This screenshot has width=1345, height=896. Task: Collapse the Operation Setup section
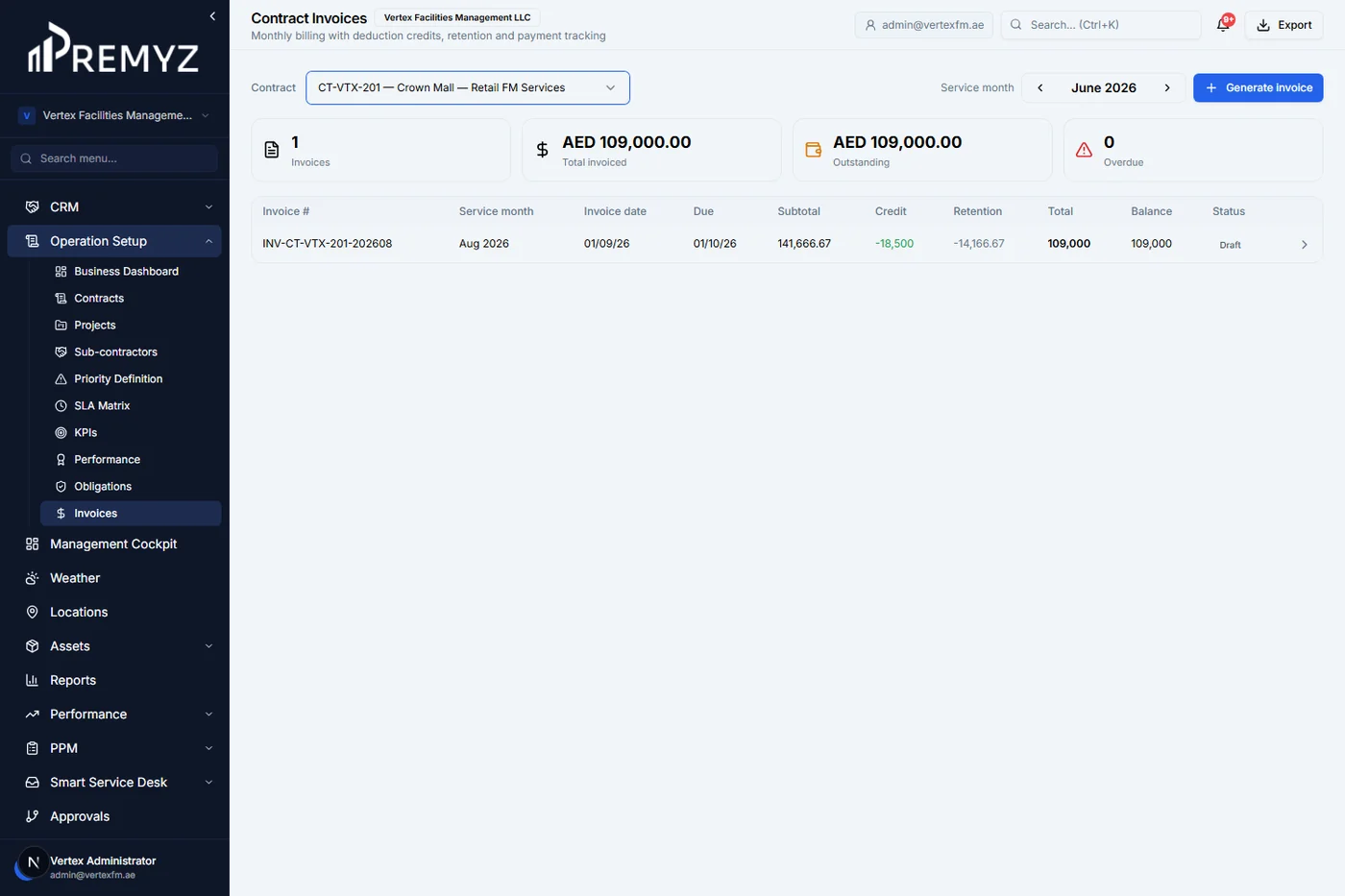[208, 241]
